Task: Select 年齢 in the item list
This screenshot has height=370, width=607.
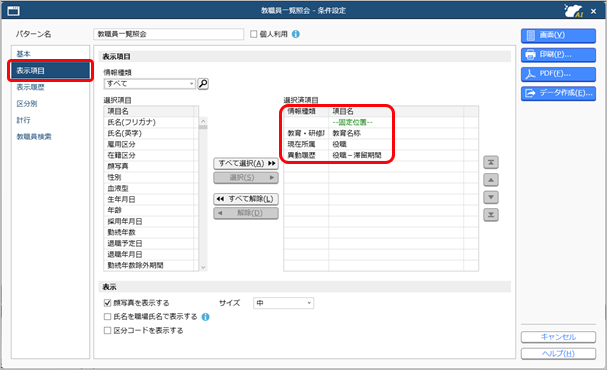Action: pos(151,210)
